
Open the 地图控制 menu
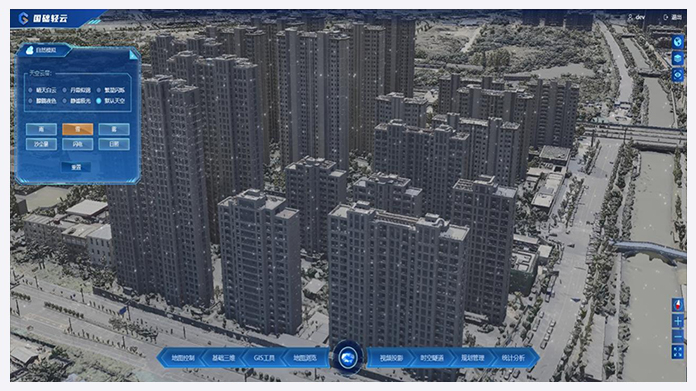pyautogui.click(x=183, y=358)
